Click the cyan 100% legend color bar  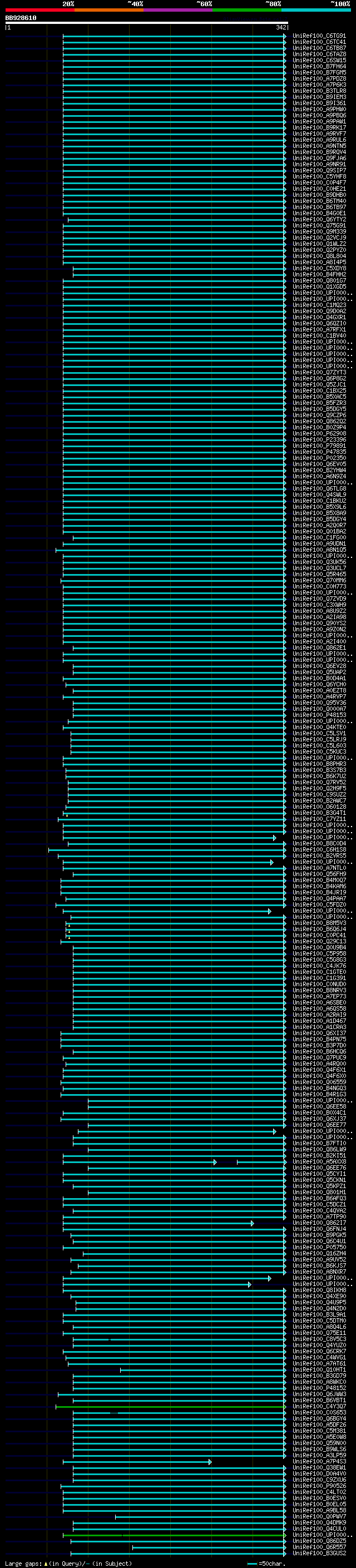(316, 10)
